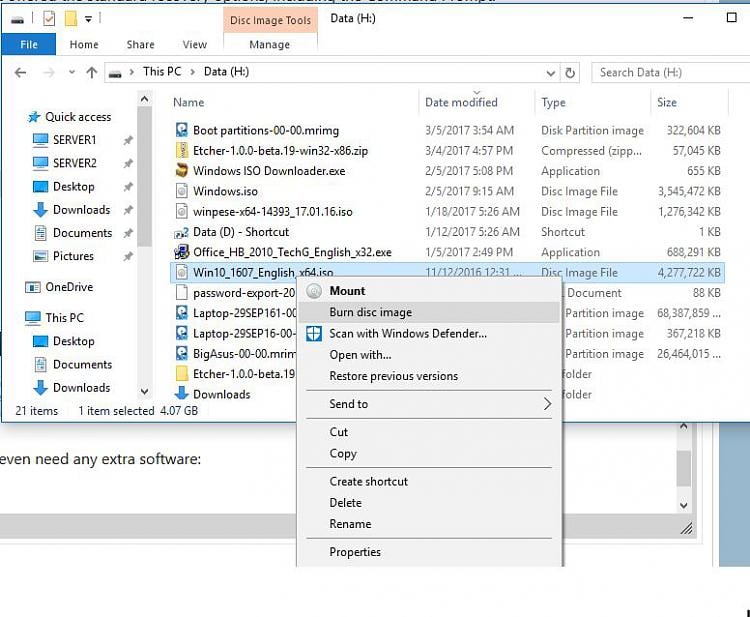750x617 pixels.
Task: Open the File ribbon tab
Action: [x=29, y=44]
